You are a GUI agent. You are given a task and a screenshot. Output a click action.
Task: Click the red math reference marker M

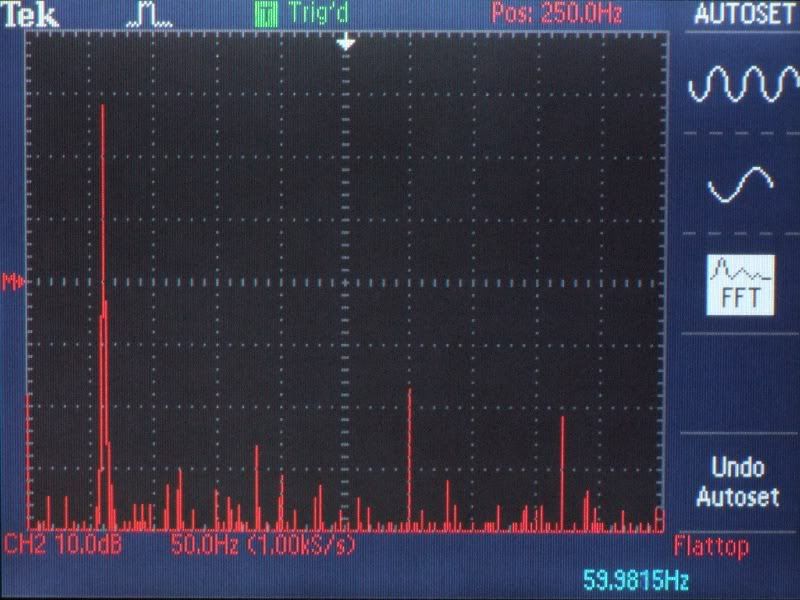(x=13, y=281)
